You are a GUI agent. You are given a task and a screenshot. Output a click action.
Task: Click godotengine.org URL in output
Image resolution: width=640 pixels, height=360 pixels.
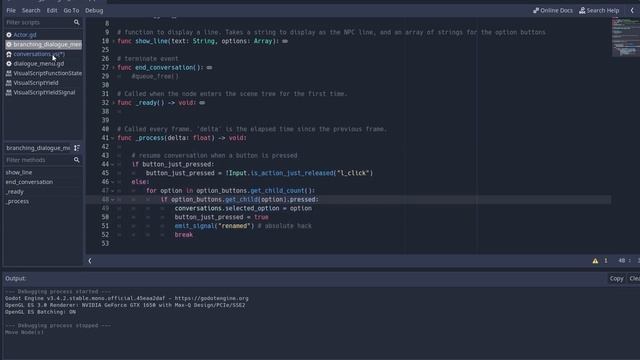pyautogui.click(x=212, y=298)
